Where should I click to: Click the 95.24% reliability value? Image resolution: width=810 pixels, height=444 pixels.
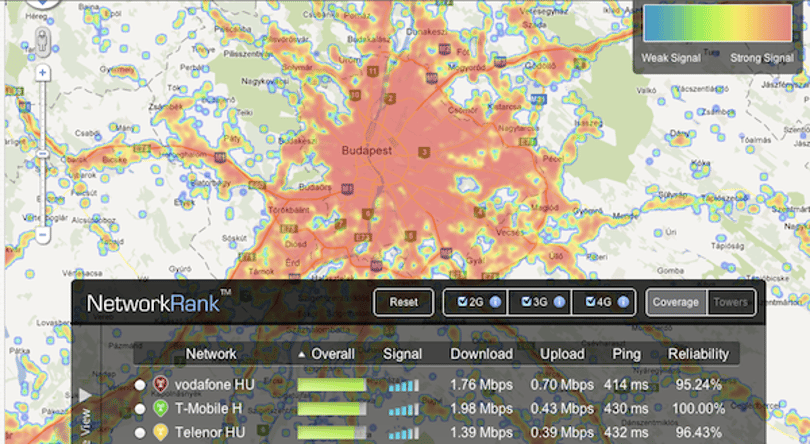698,385
